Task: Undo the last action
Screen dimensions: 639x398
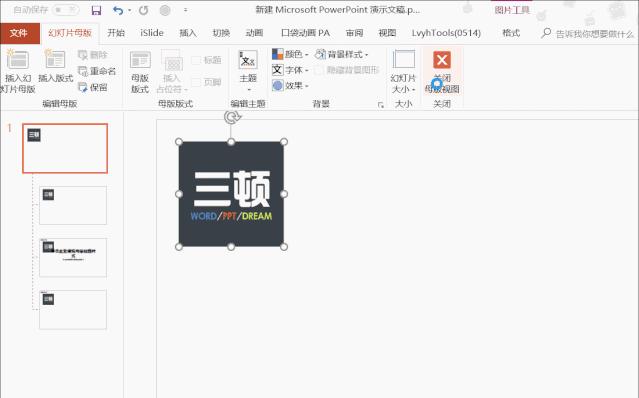Action: click(x=118, y=10)
